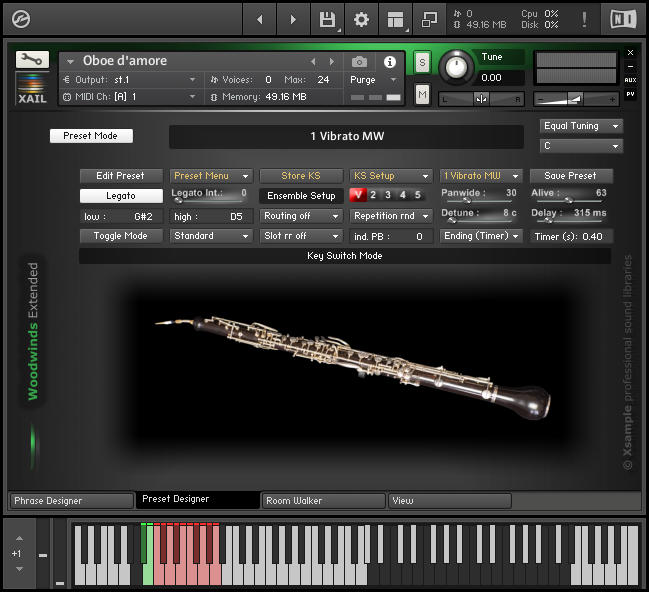Screen dimensions: 649x592
Task: Open the 1 Vibrato MW dropdown
Action: pyautogui.click(x=481, y=176)
